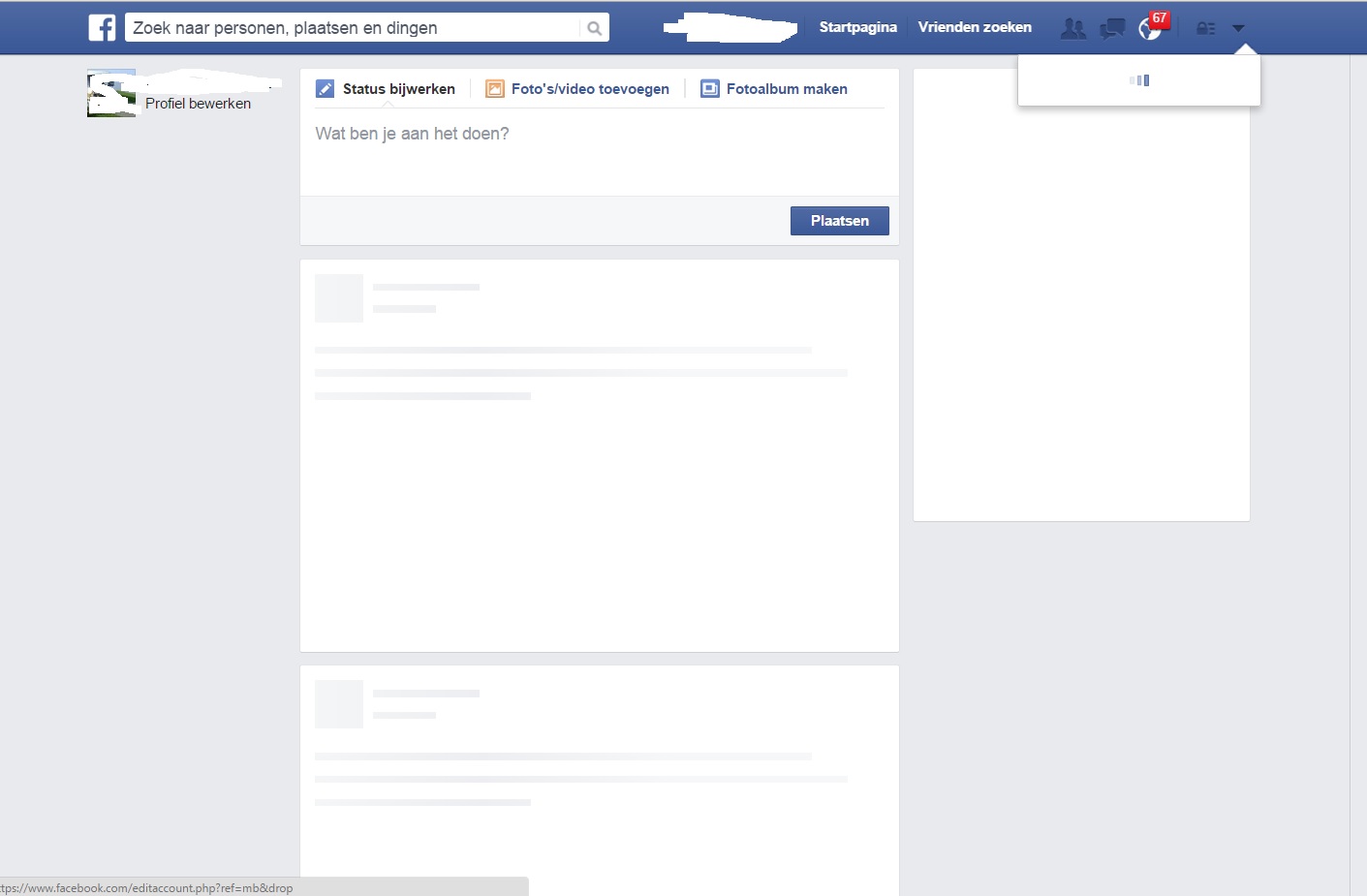Click the profile picture thumbnail in sidebar
1367x896 pixels.
[x=110, y=94]
